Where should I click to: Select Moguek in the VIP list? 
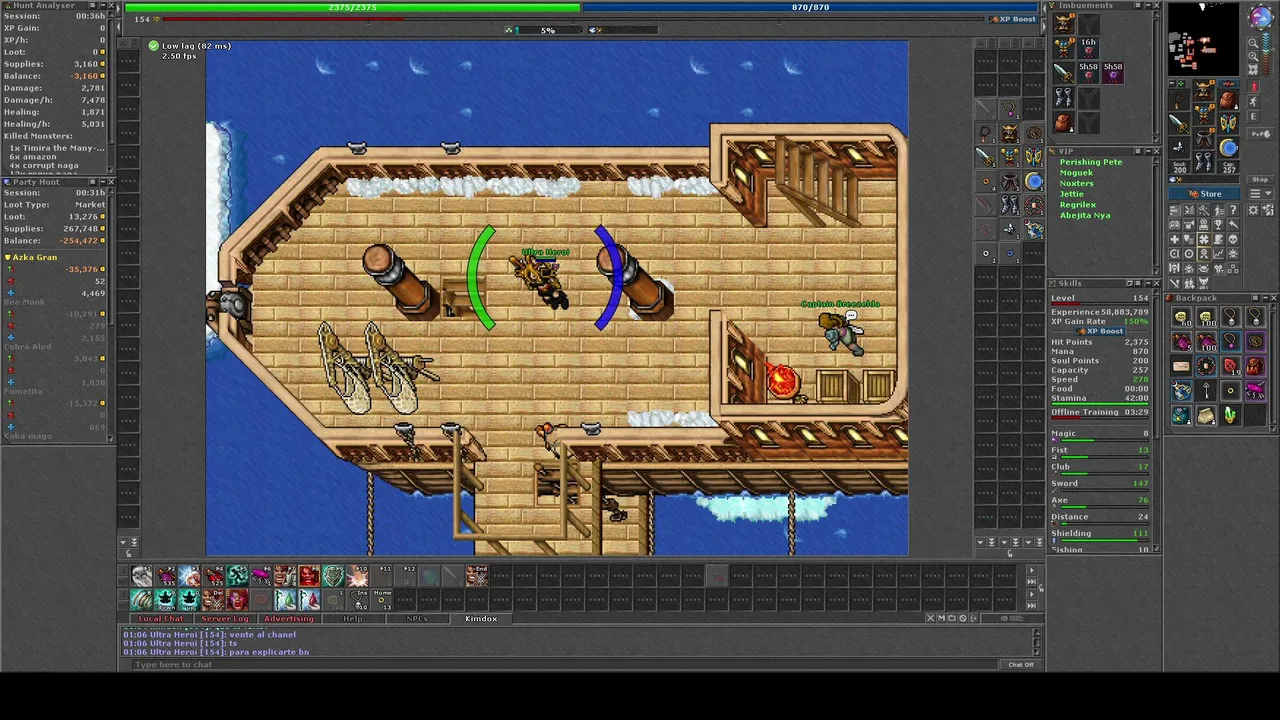(1076, 173)
